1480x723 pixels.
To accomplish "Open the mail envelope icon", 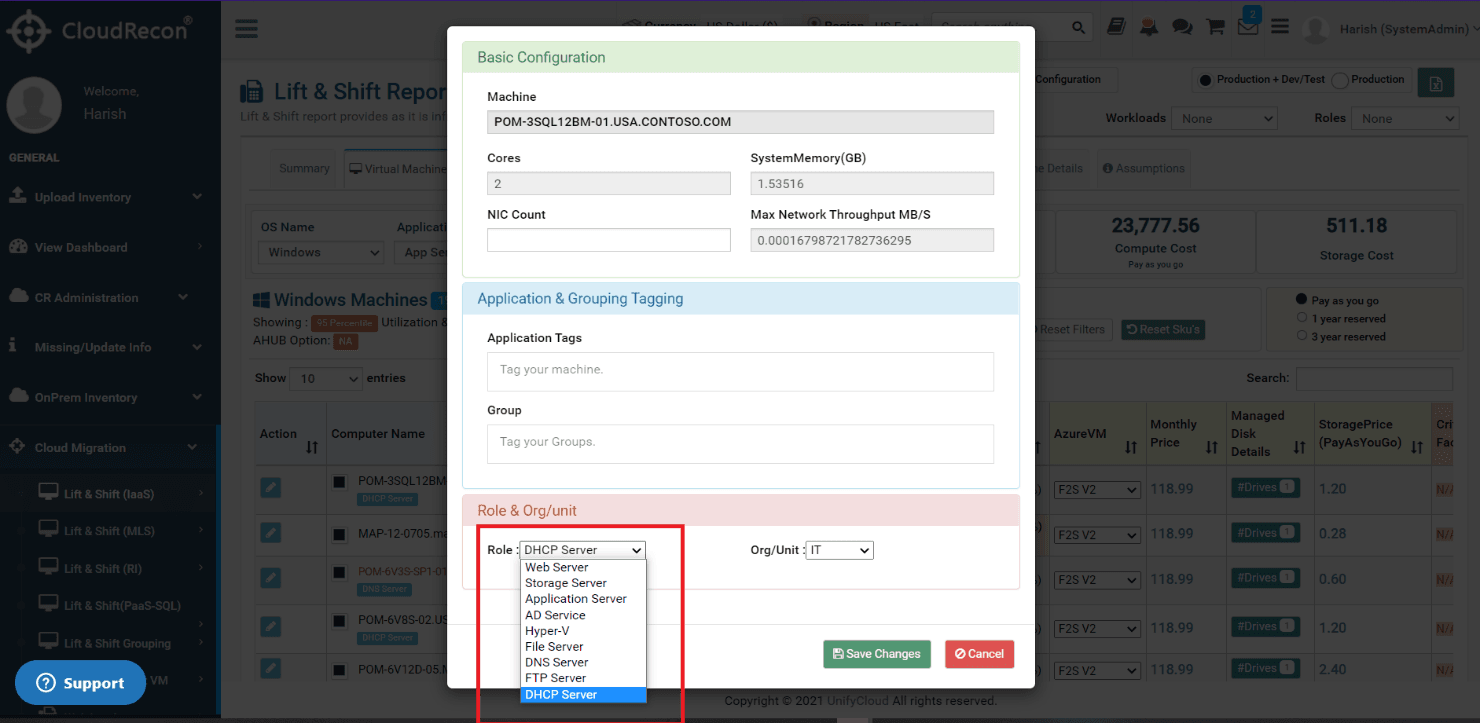I will [x=1248, y=28].
